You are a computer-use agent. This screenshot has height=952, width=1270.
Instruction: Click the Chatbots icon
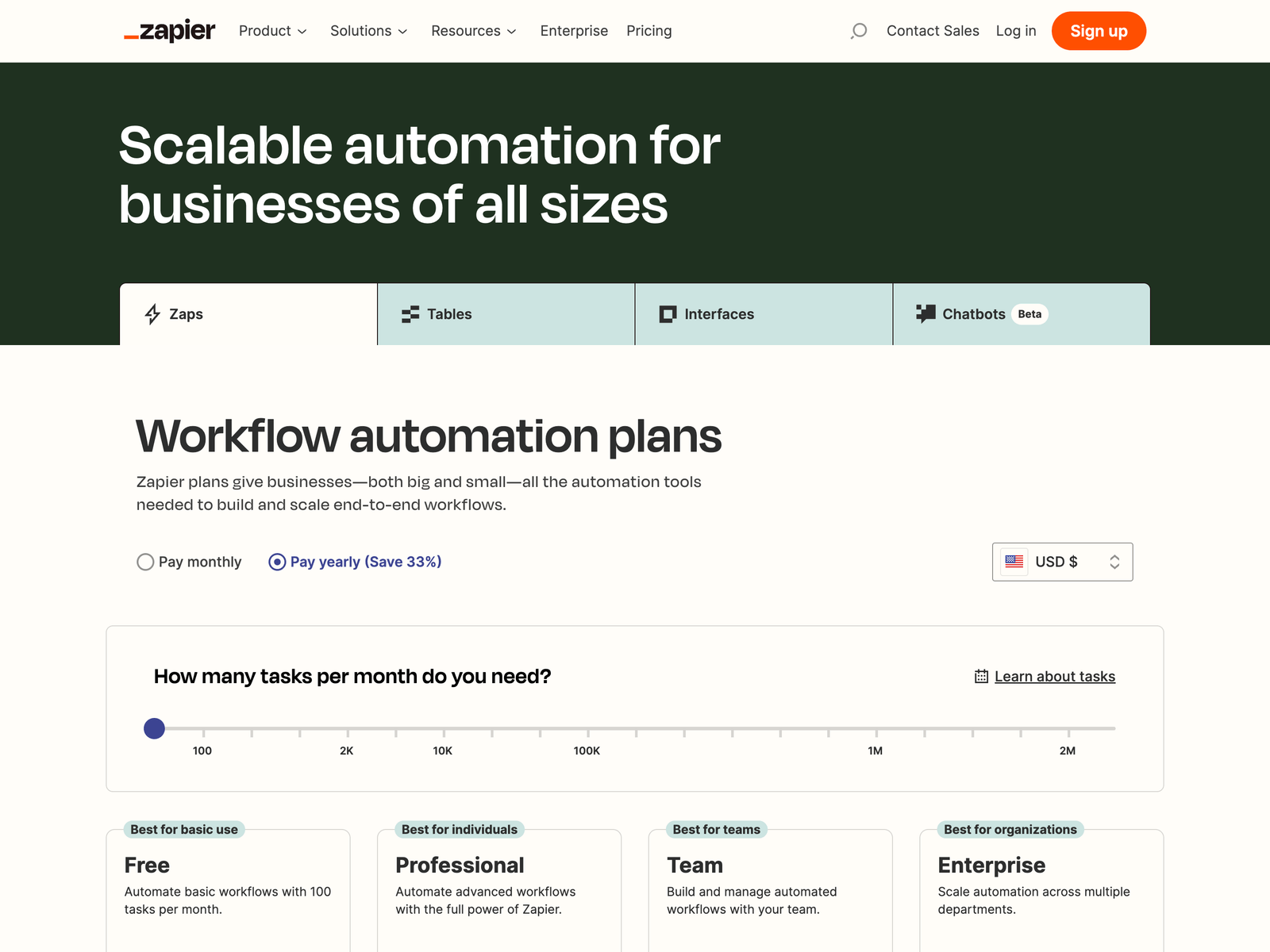click(926, 313)
